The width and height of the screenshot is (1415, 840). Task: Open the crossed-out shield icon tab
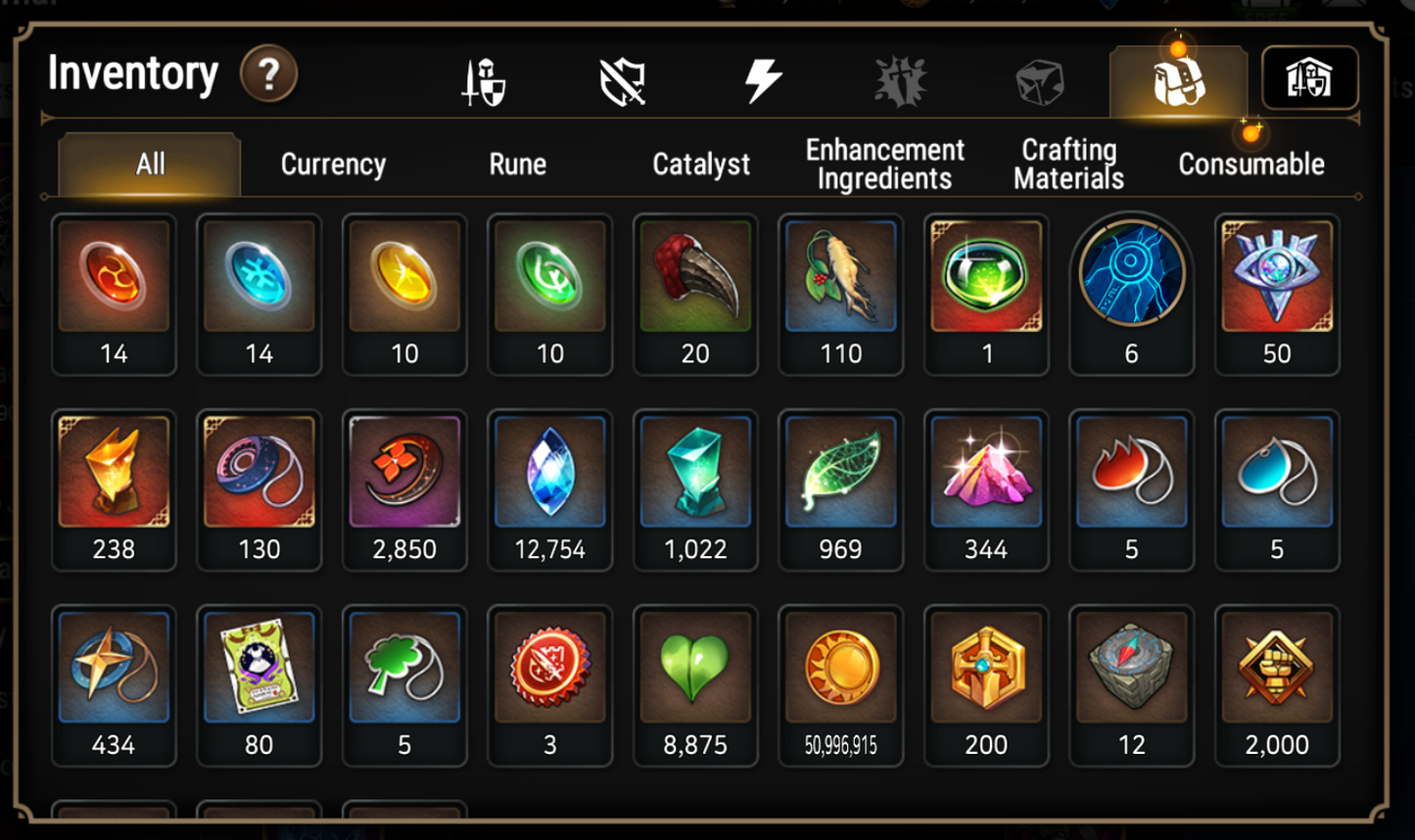tap(623, 81)
